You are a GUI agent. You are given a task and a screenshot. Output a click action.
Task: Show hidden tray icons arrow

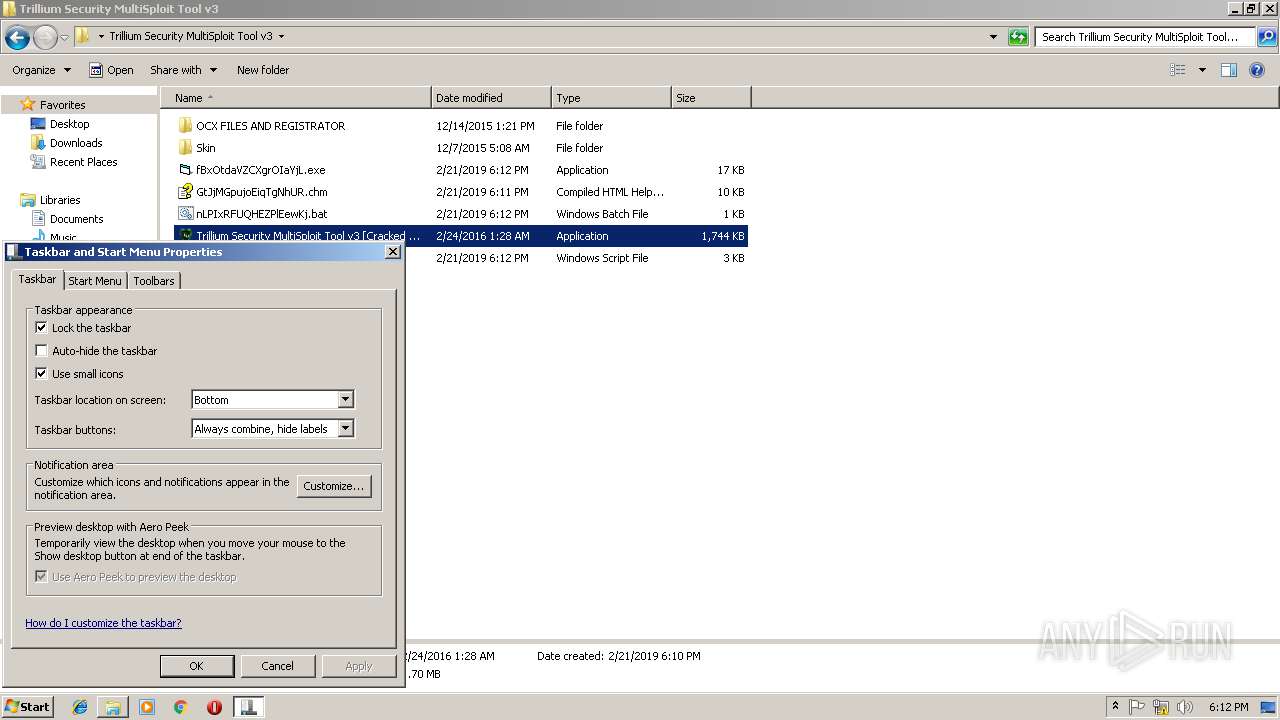[1115, 707]
